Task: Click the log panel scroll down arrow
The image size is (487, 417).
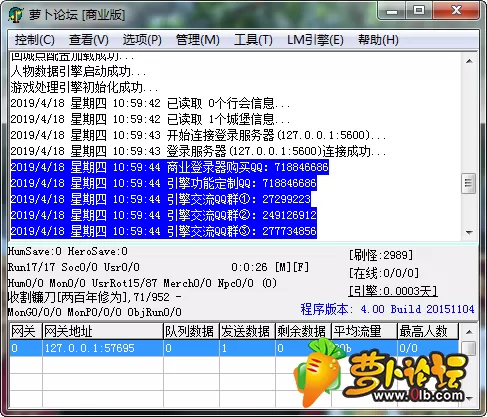Action: pyautogui.click(x=469, y=232)
